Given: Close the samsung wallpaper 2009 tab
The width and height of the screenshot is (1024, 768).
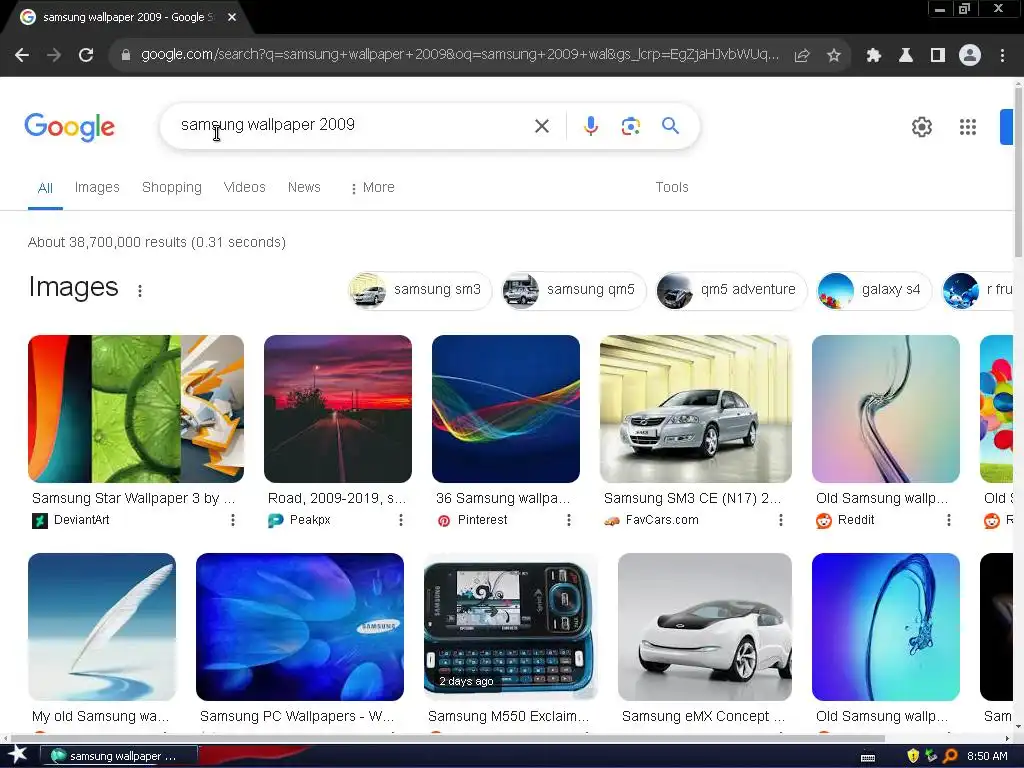Looking at the screenshot, I should tap(232, 18).
